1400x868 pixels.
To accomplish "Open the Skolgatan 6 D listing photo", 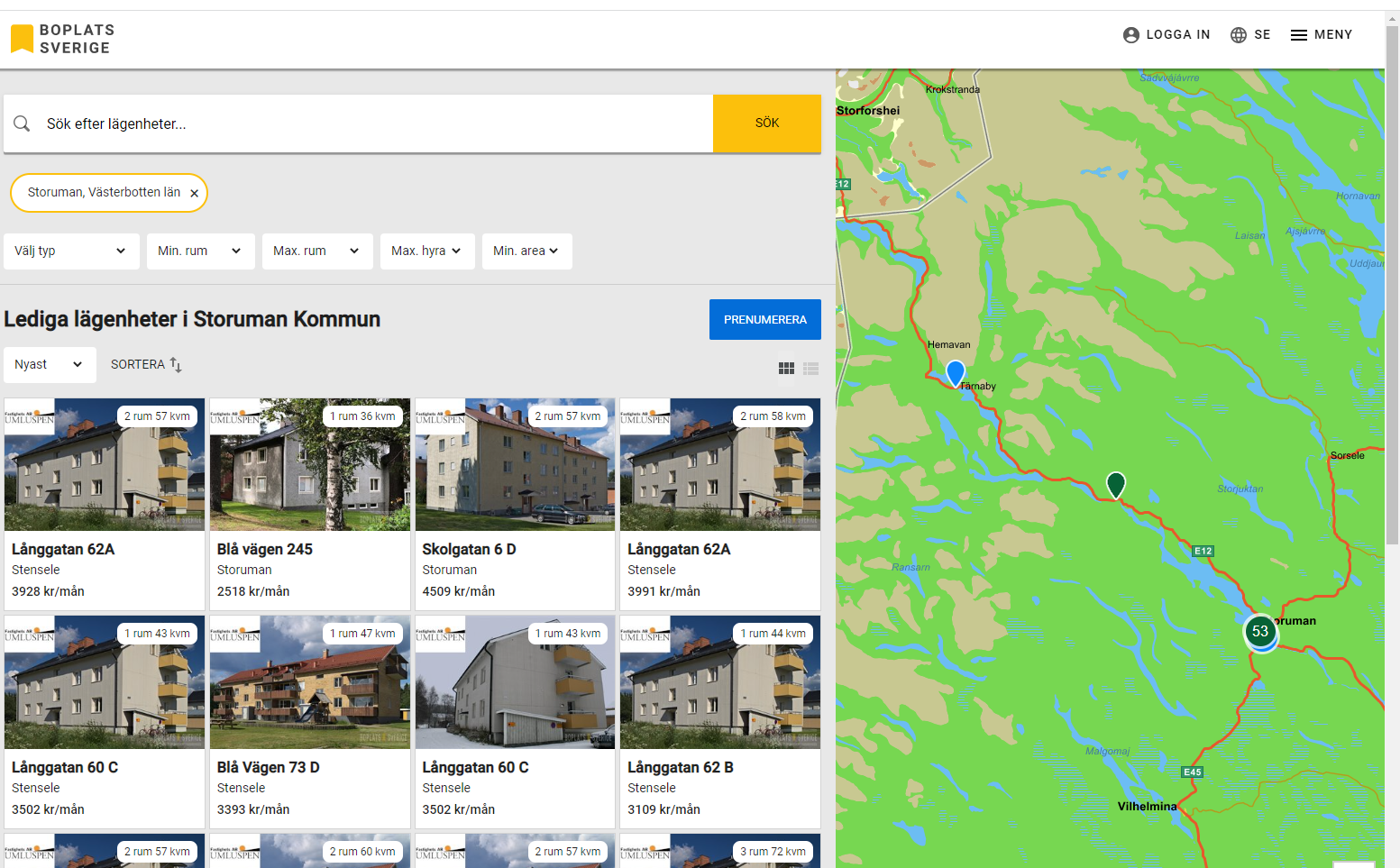I will (x=515, y=465).
